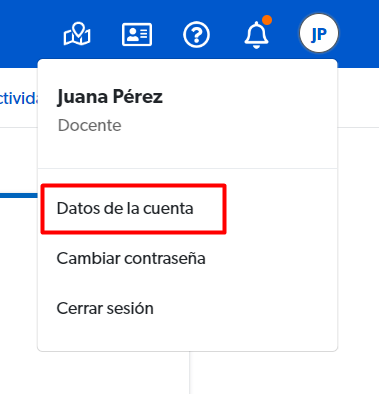Viewport: 379px width, 394px height.
Task: Log out with Cerrar sesión
Action: pyautogui.click(x=105, y=308)
